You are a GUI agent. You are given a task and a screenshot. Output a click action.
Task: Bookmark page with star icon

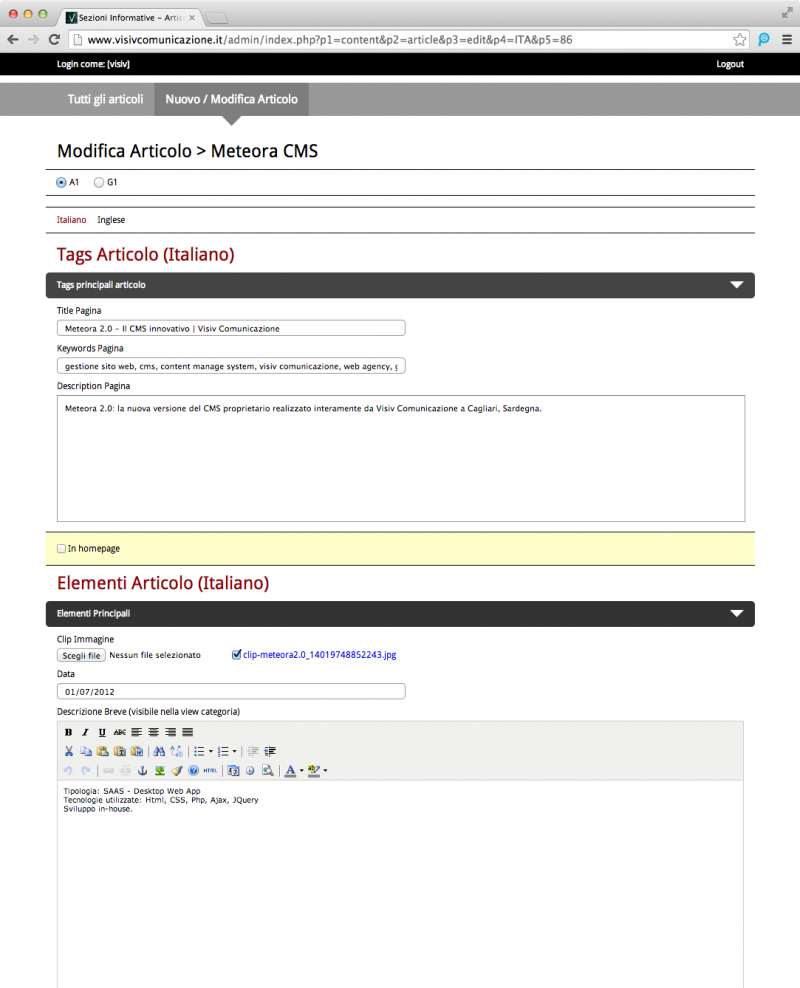click(x=740, y=40)
